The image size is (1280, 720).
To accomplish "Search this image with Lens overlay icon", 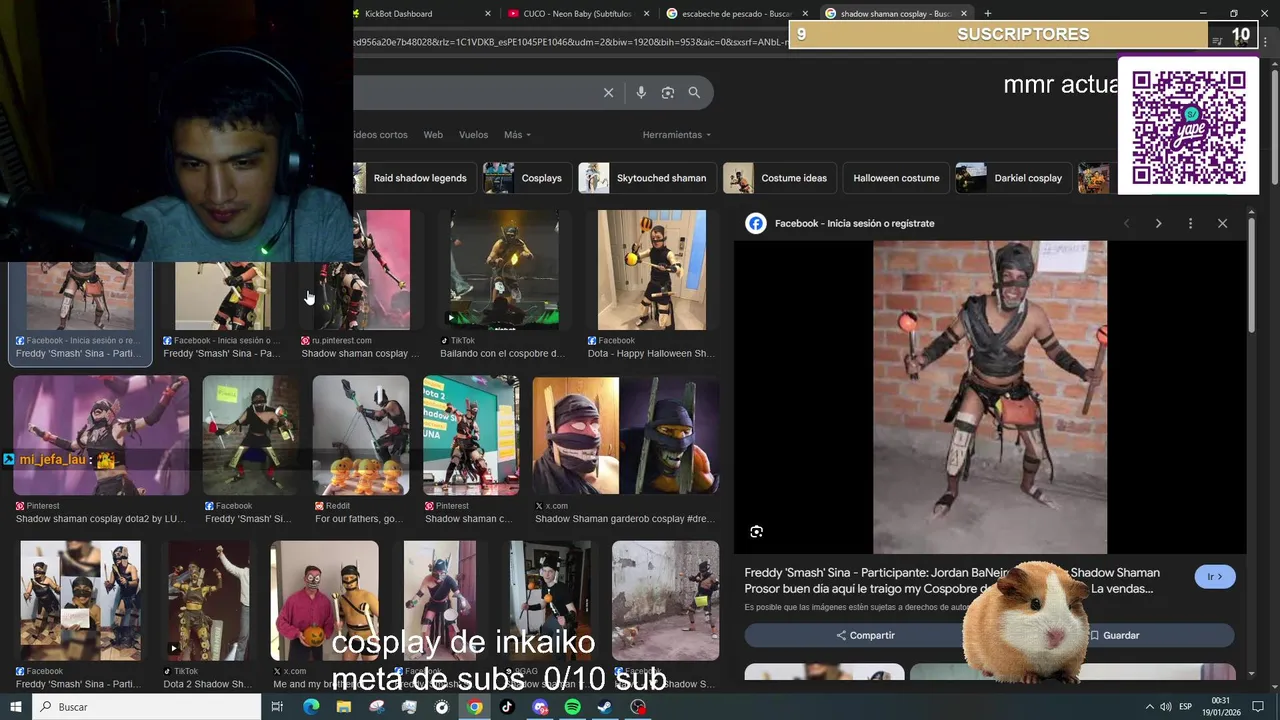I will (x=756, y=532).
